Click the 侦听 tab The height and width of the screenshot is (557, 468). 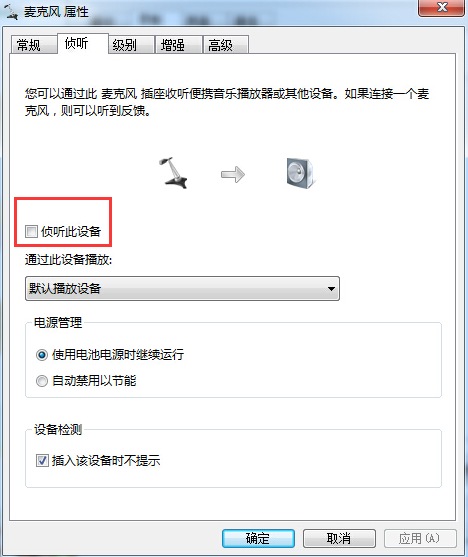[x=82, y=44]
